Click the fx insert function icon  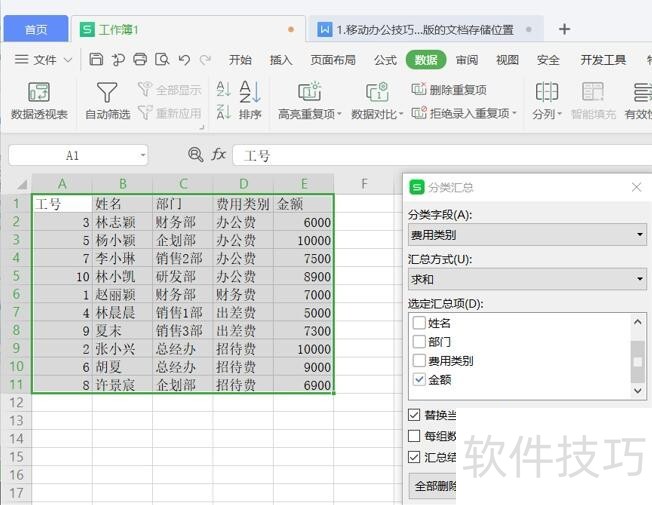(x=219, y=155)
